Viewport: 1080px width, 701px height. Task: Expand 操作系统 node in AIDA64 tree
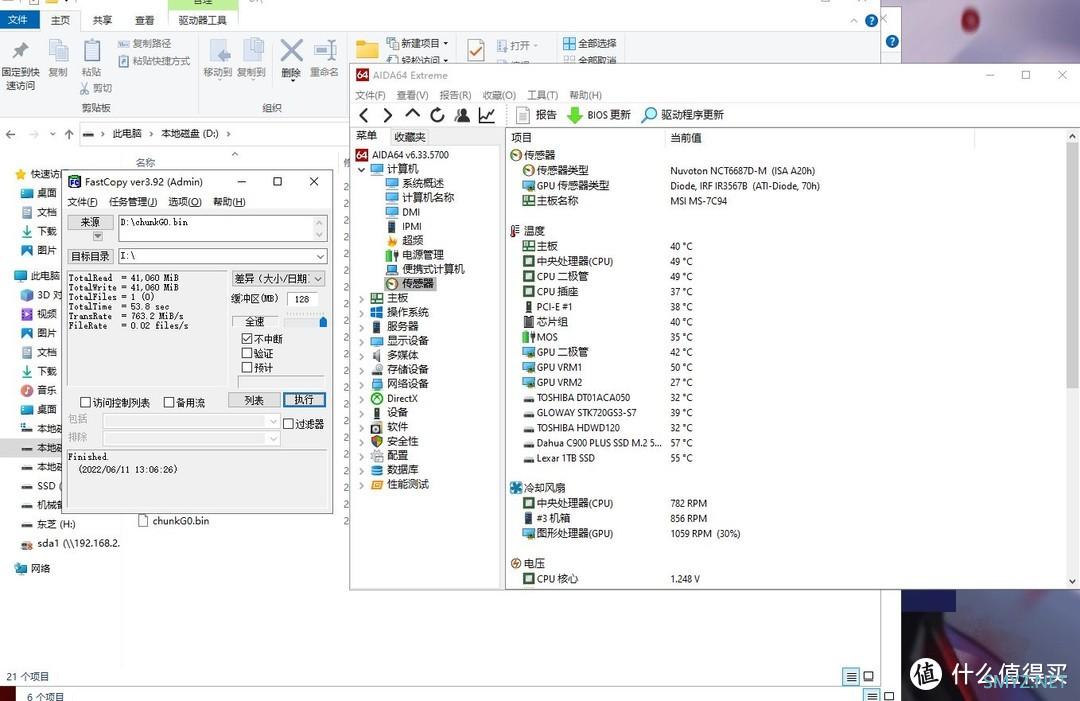point(362,313)
